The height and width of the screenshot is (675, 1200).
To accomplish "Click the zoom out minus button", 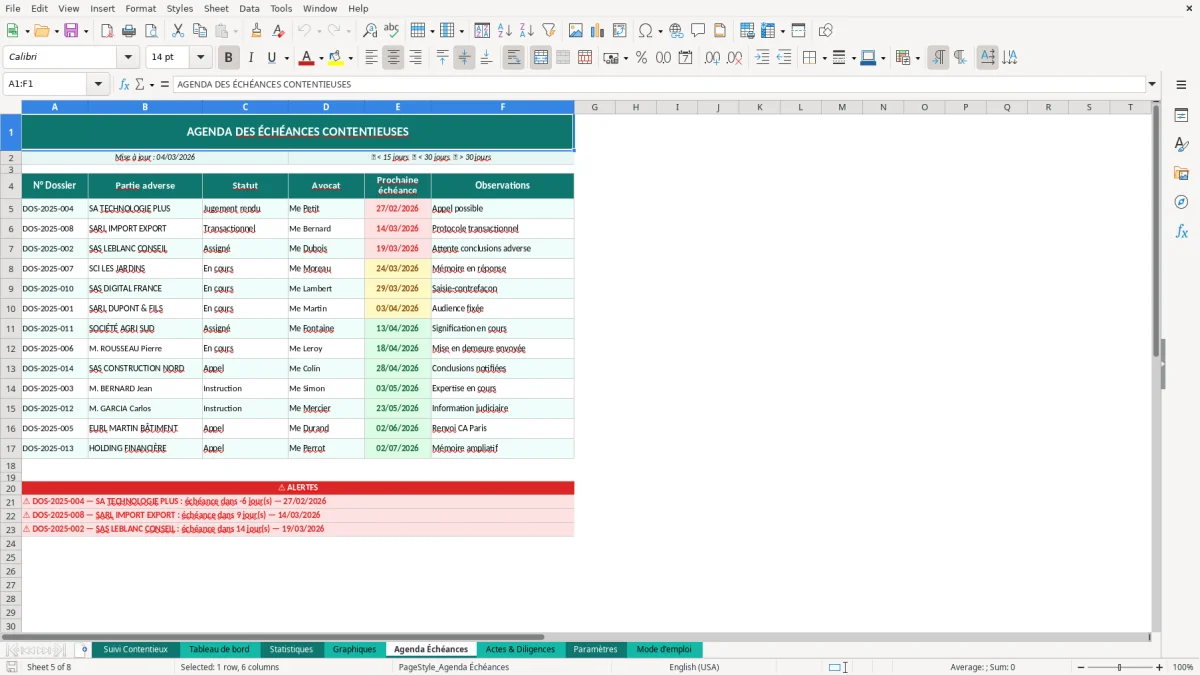I will click(x=1080, y=667).
